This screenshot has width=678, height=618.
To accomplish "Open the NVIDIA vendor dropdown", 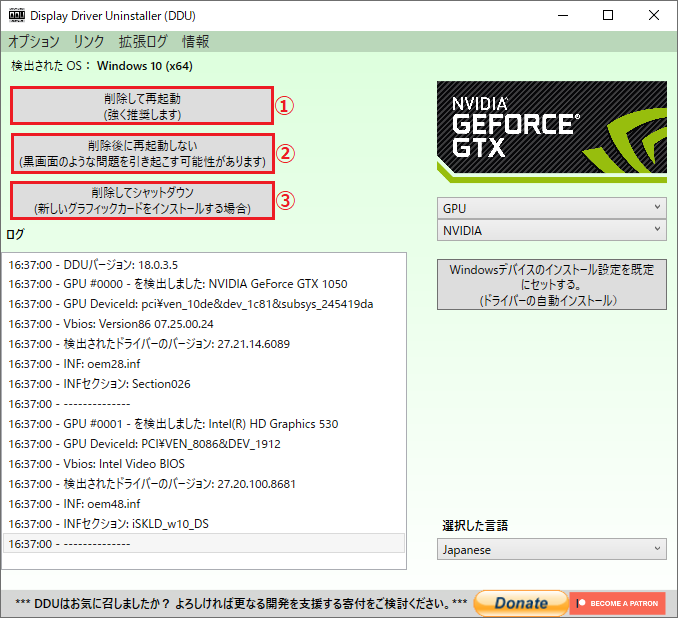I will tap(552, 231).
